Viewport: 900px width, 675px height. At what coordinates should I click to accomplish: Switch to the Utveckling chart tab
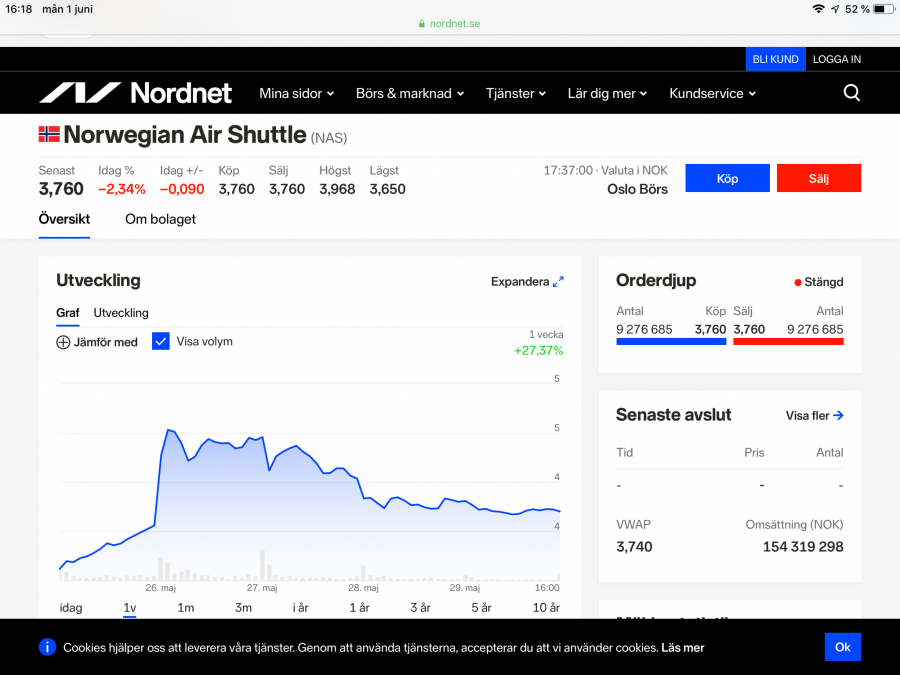pos(121,313)
